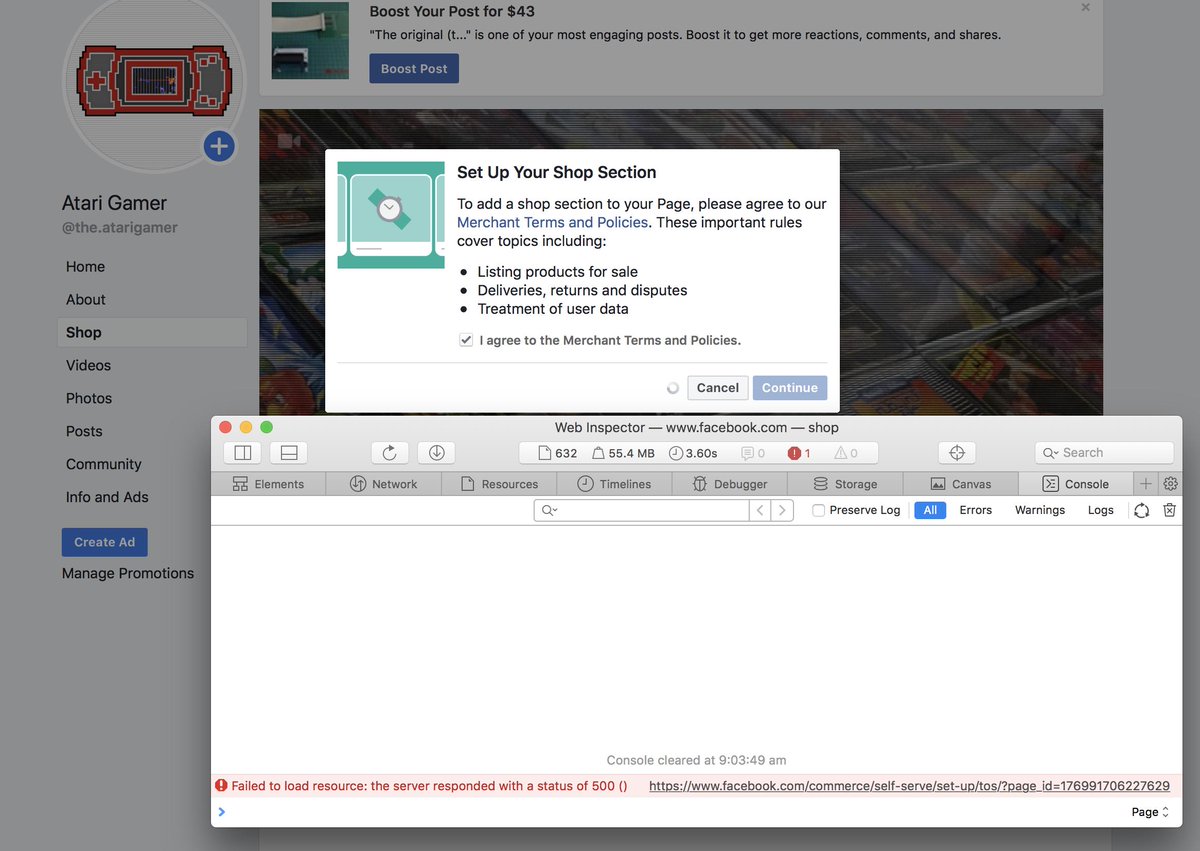Focus the Web Inspector Search field
Screen dimensions: 1200x851
[x=1104, y=453]
